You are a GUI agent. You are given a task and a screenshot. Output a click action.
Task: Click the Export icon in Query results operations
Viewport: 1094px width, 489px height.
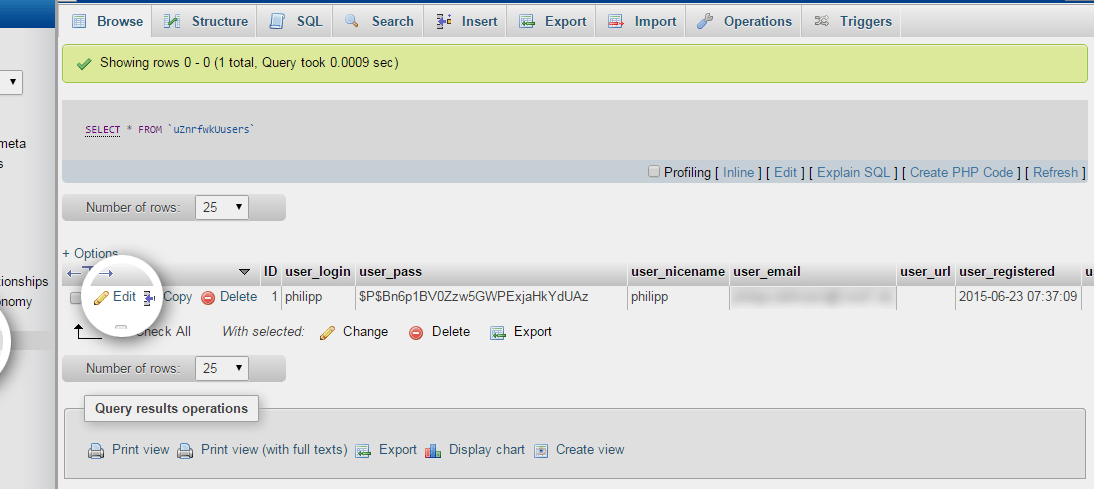(x=362, y=451)
